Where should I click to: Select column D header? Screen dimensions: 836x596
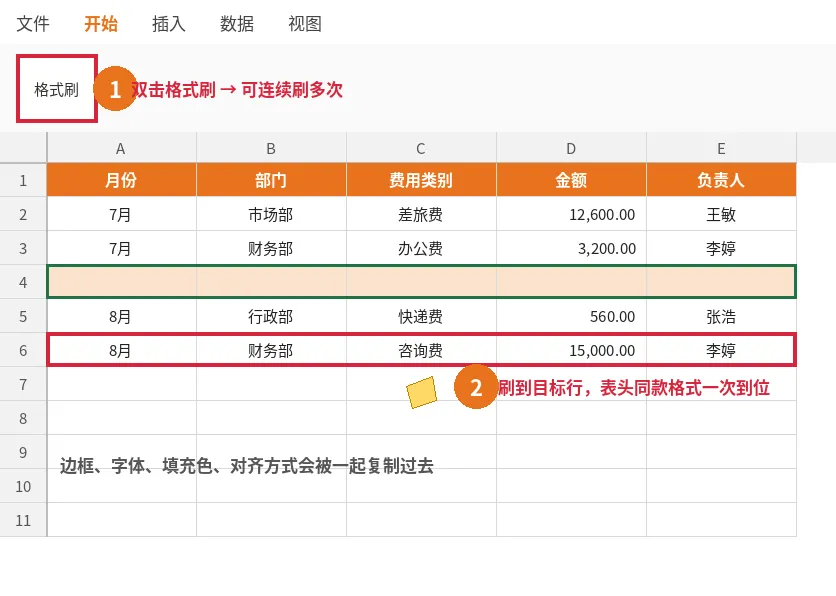(572, 148)
